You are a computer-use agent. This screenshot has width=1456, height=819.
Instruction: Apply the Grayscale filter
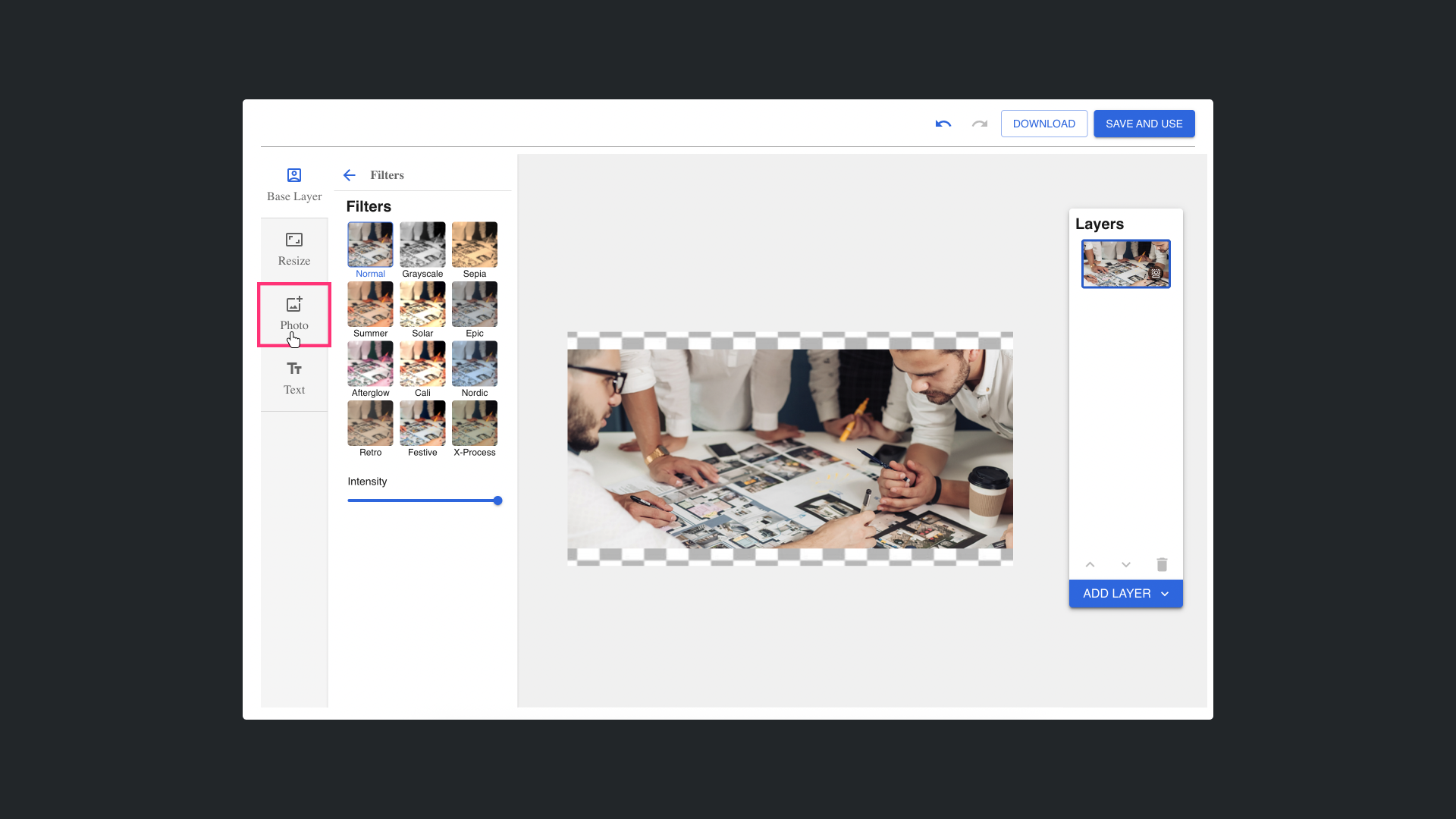pyautogui.click(x=422, y=245)
